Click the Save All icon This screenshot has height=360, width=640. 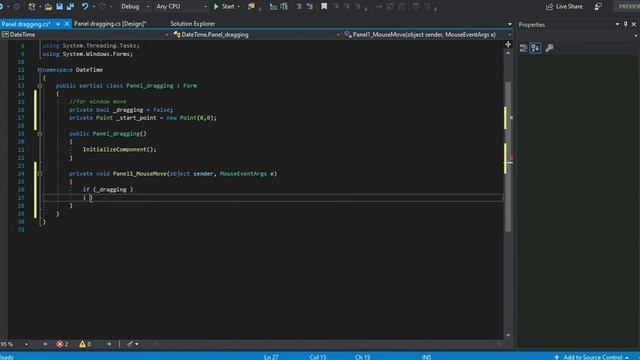coord(70,7)
